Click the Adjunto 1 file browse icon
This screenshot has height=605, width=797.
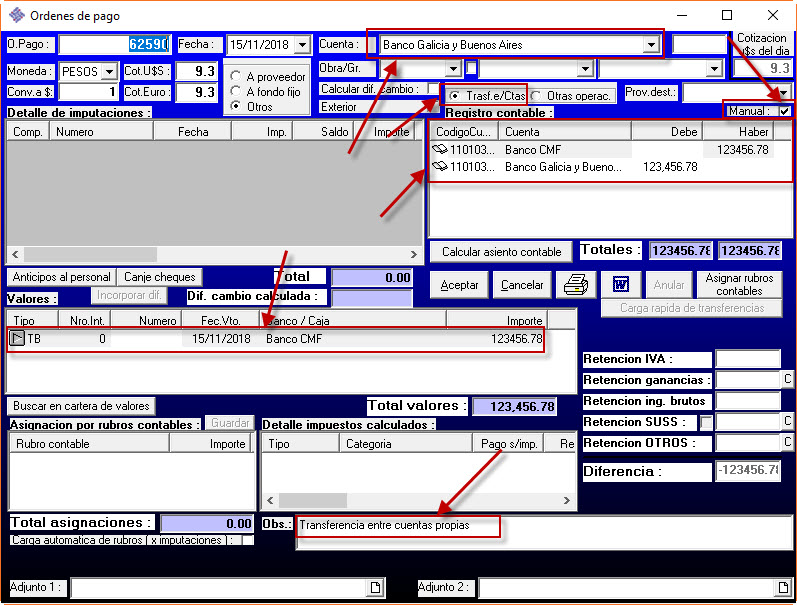pos(376,587)
